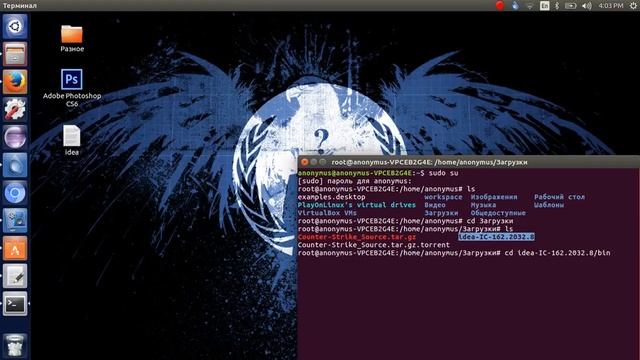Close the terminal window with red button
640x360 pixels.
point(304,162)
